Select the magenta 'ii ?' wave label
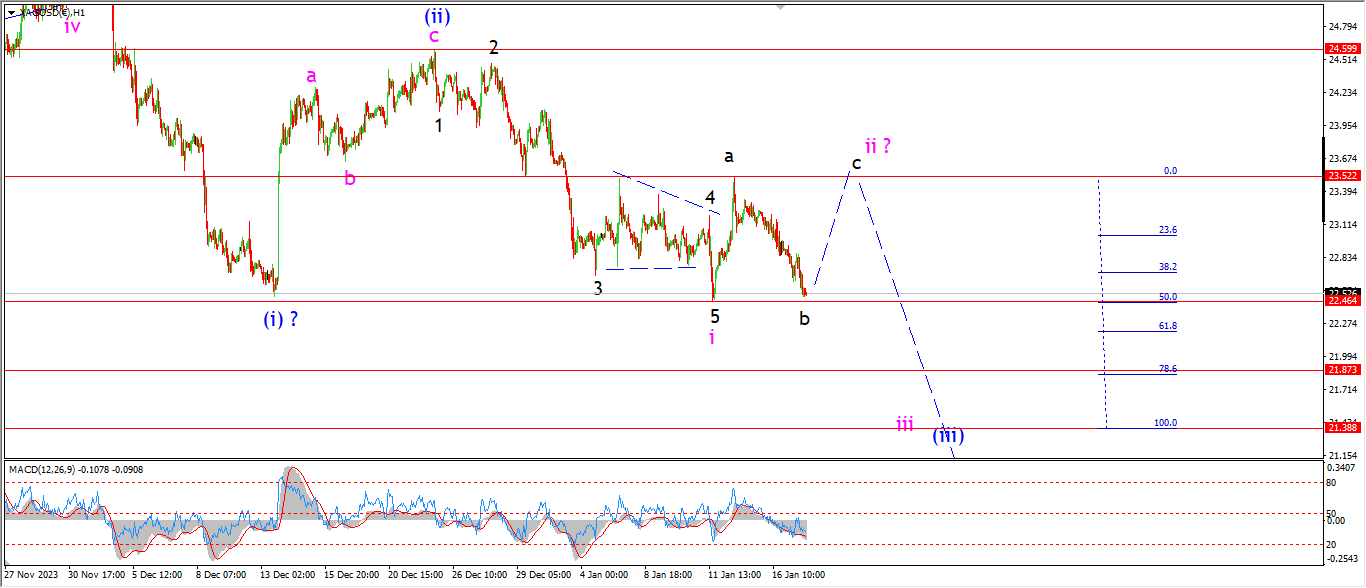Image resolution: width=1366 pixels, height=588 pixels. pyautogui.click(x=877, y=145)
